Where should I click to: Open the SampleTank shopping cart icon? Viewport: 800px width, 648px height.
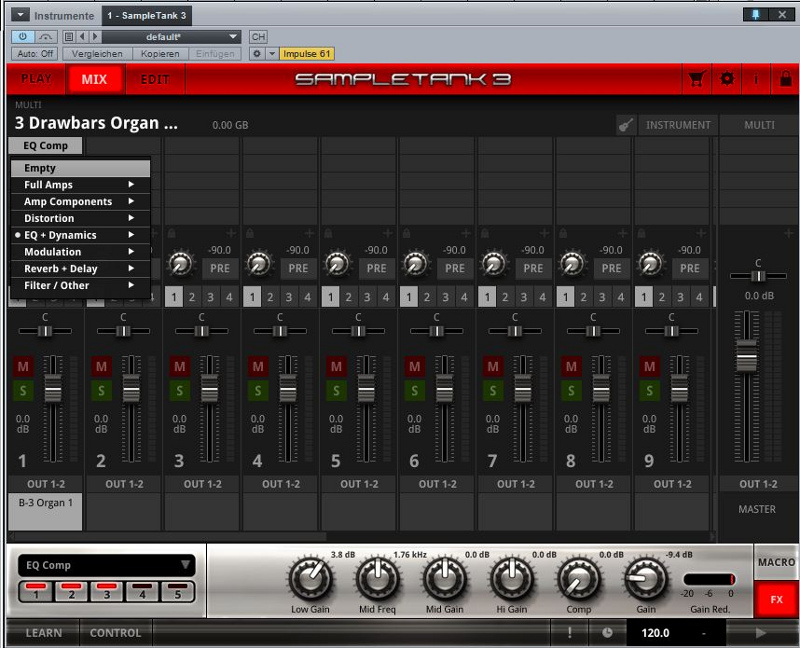coord(696,79)
